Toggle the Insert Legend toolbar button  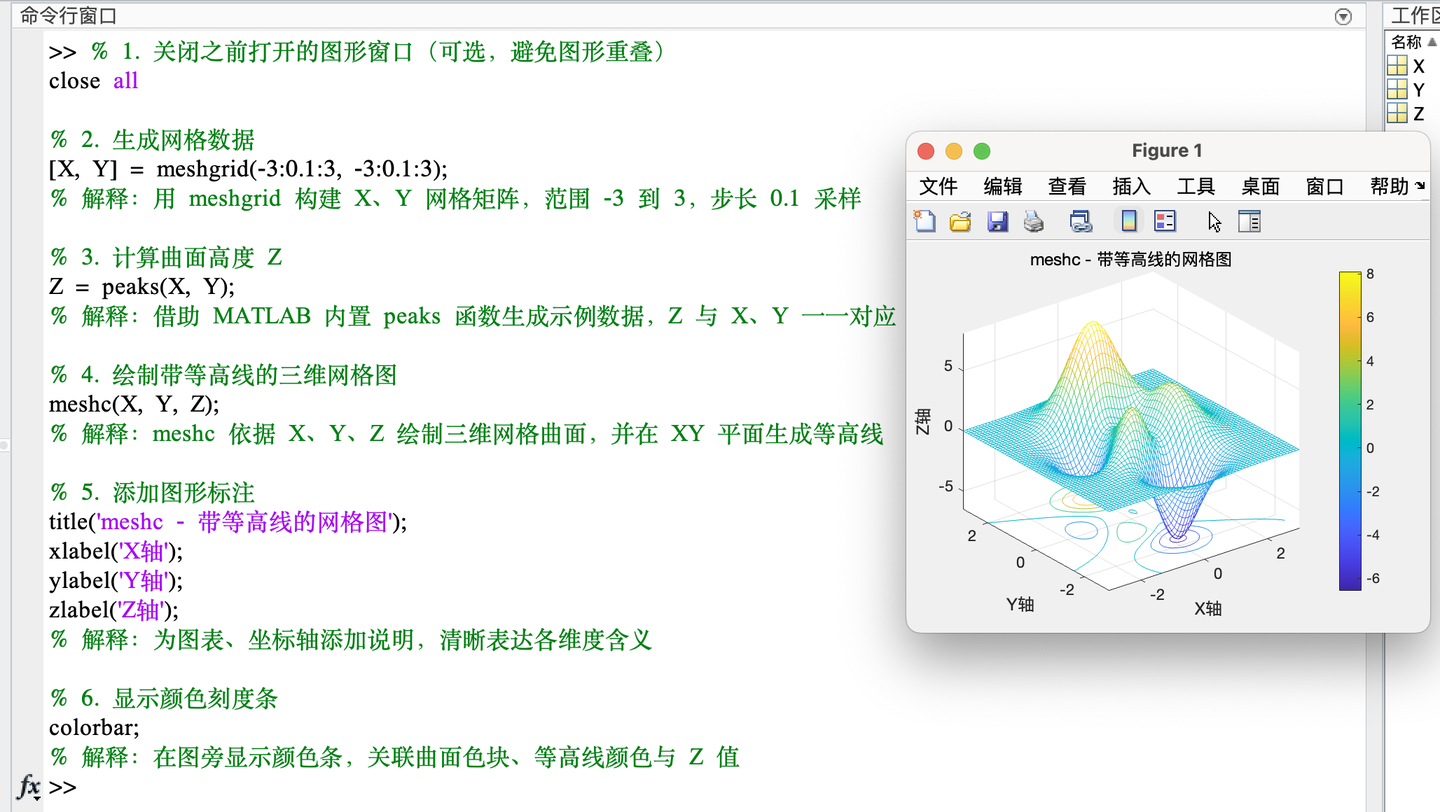pyautogui.click(x=1165, y=221)
